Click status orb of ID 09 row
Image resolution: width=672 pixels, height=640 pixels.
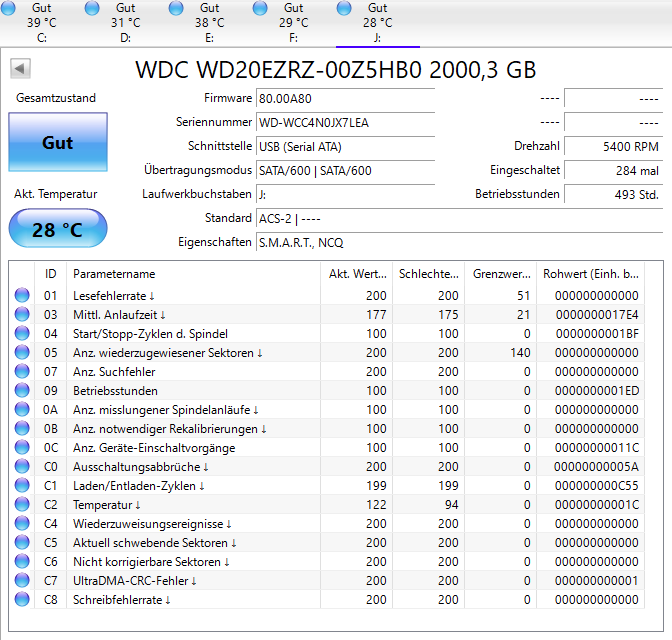[22, 390]
